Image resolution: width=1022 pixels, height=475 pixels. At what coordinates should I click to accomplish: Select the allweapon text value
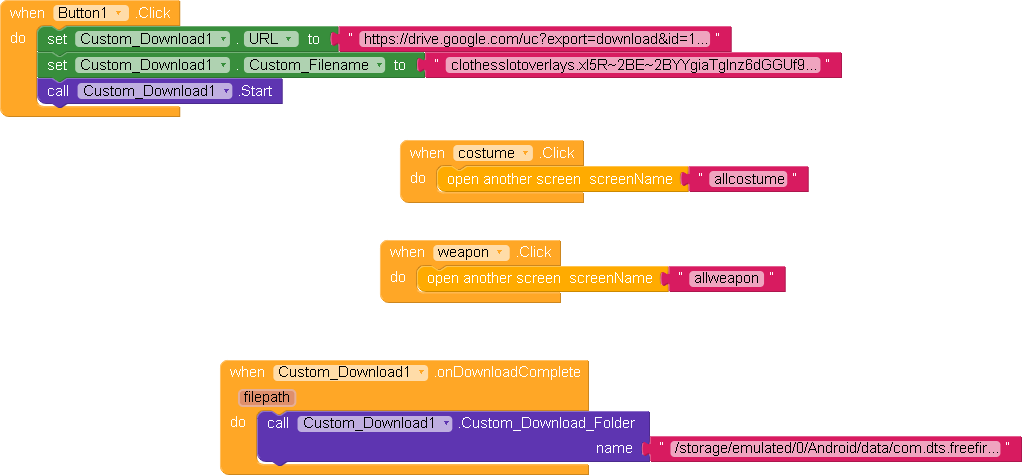(x=727, y=278)
